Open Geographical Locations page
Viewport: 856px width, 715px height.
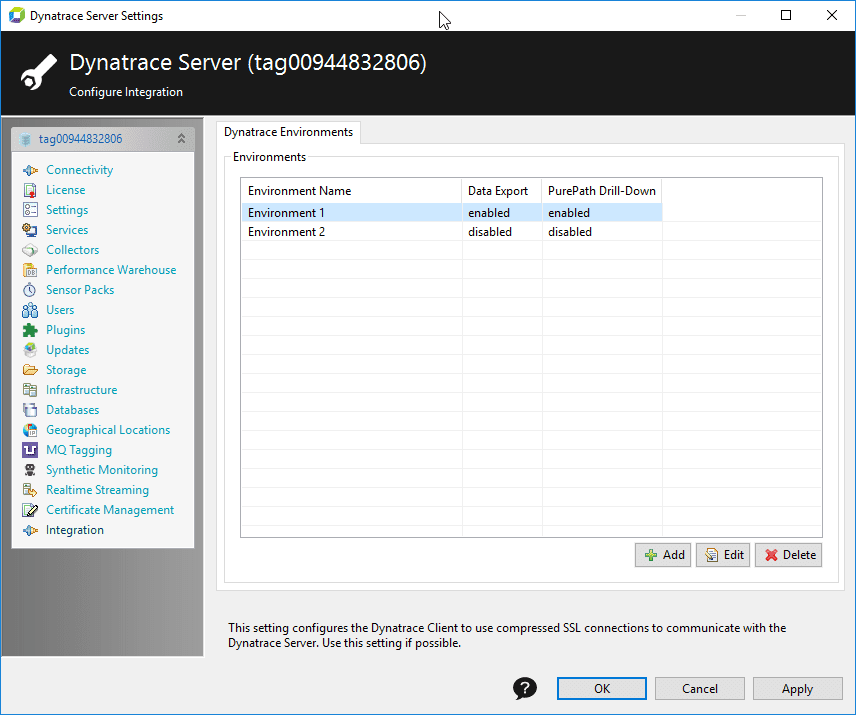point(108,430)
